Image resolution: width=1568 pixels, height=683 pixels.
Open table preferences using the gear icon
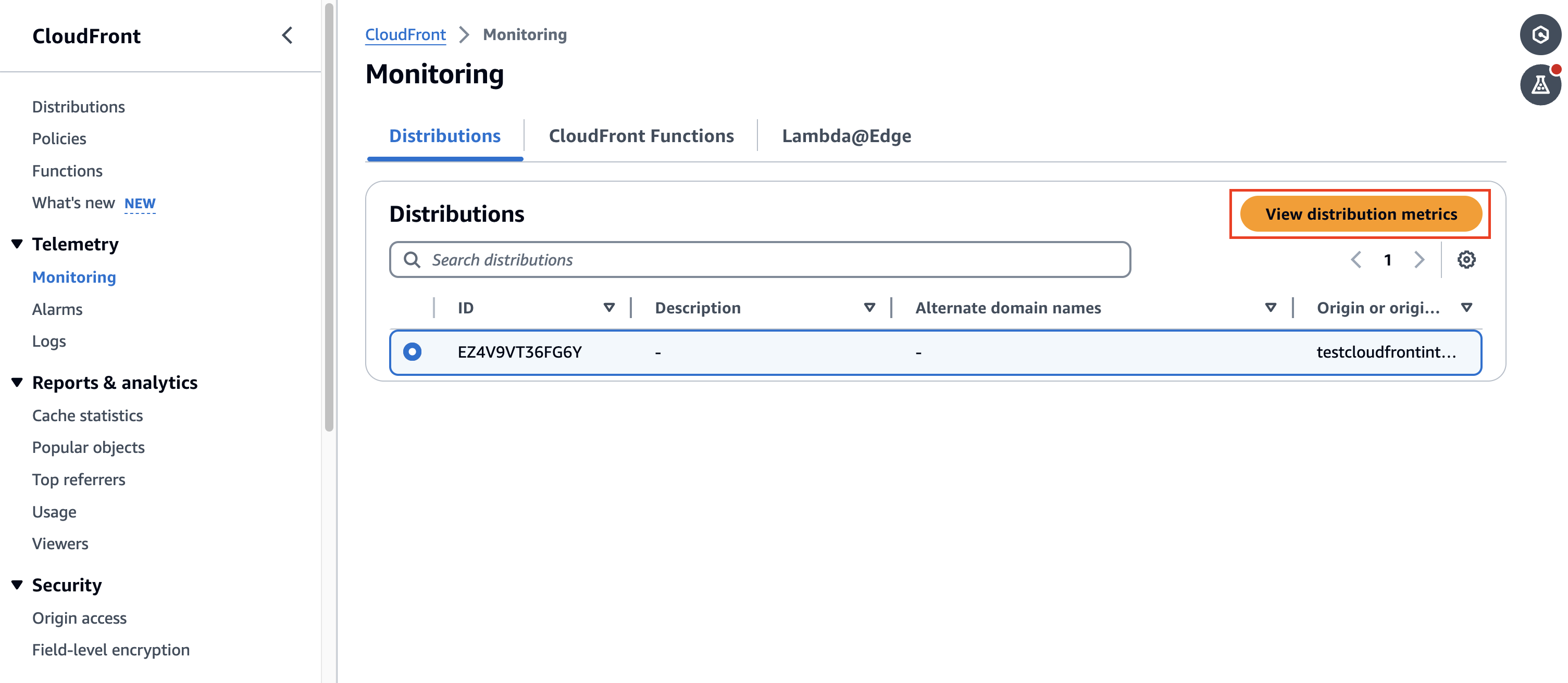1467,259
